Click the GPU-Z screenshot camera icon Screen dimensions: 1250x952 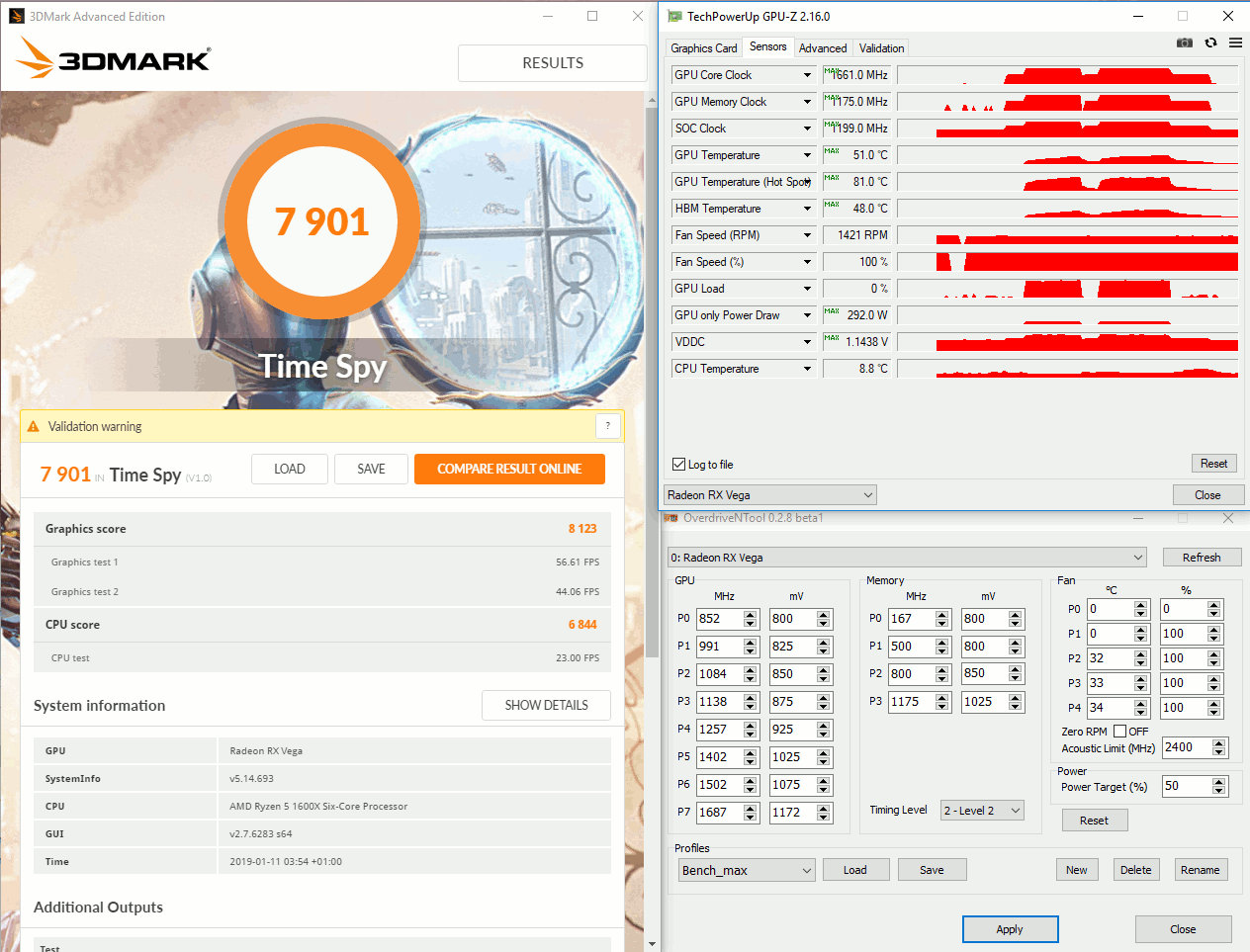click(1185, 43)
